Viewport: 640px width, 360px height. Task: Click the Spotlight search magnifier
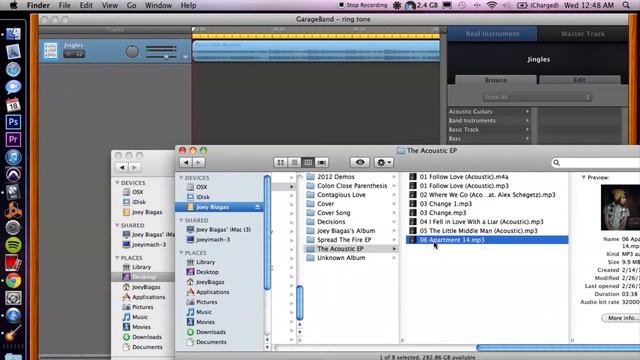click(x=626, y=5)
